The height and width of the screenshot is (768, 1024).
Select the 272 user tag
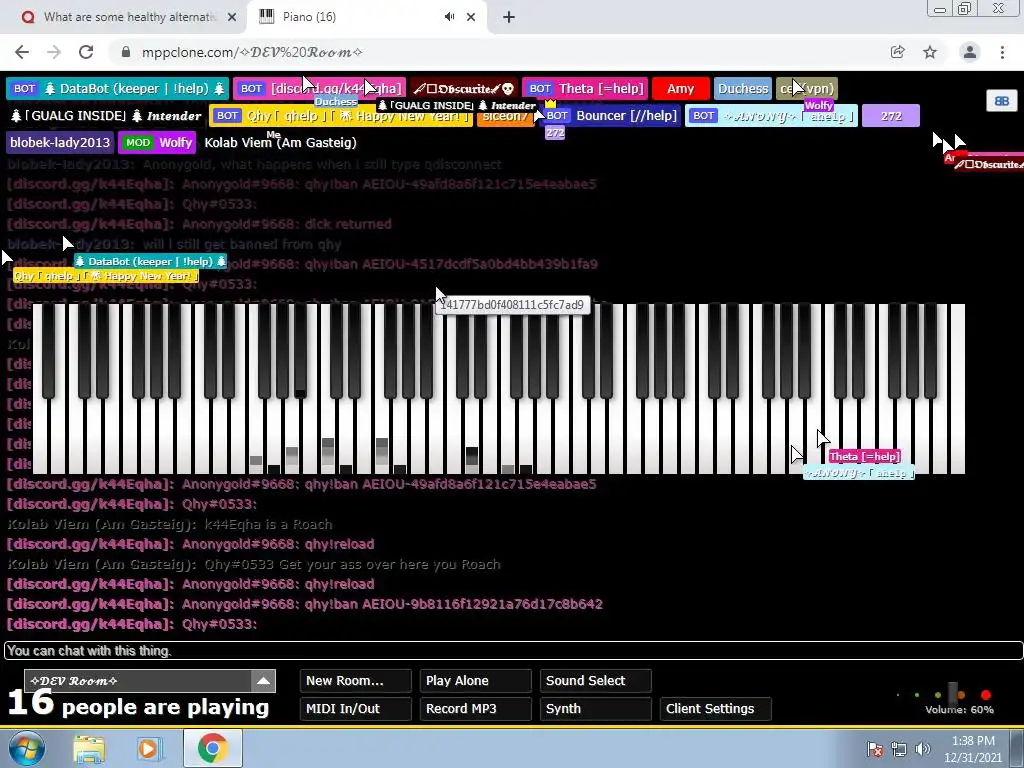891,116
